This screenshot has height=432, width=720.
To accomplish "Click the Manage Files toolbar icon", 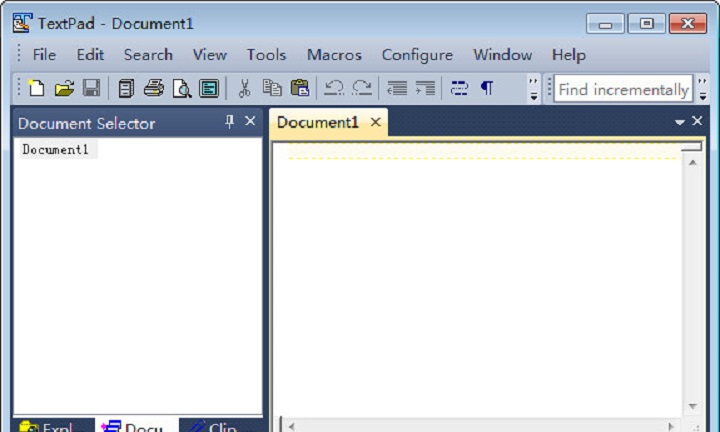I will click(126, 88).
